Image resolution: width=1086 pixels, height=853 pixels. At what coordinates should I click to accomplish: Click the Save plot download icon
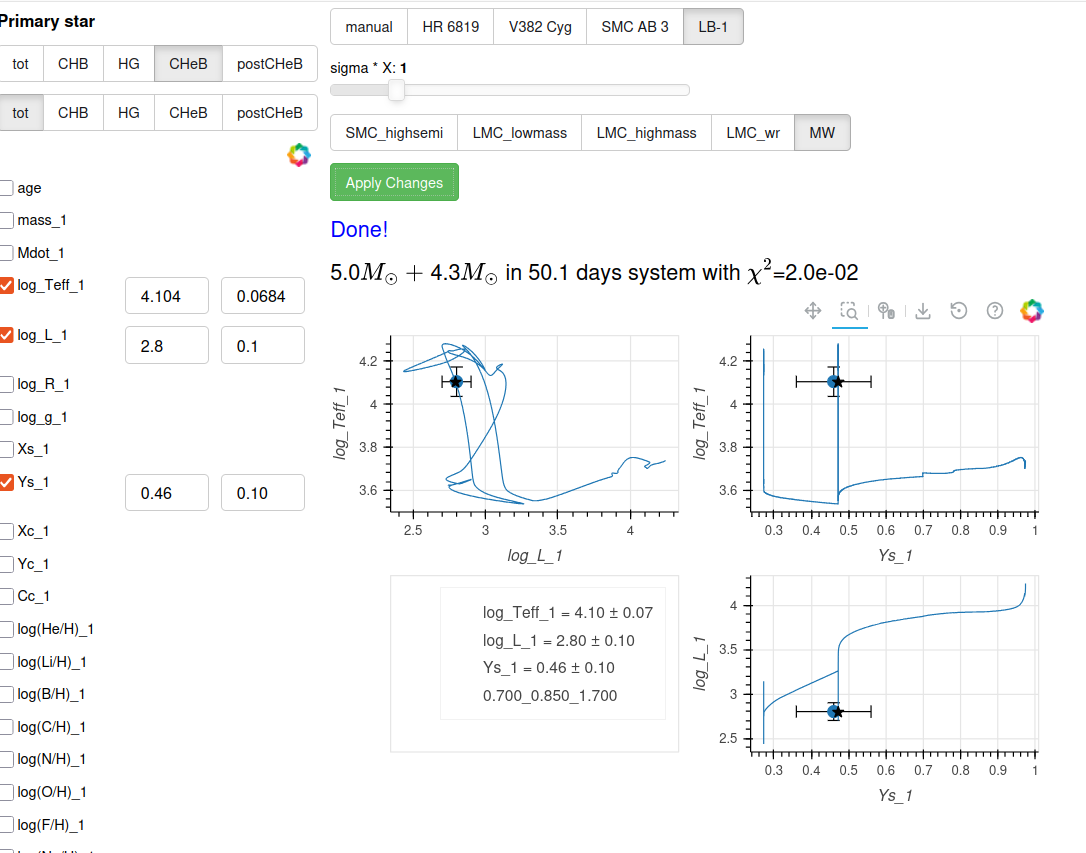[923, 311]
